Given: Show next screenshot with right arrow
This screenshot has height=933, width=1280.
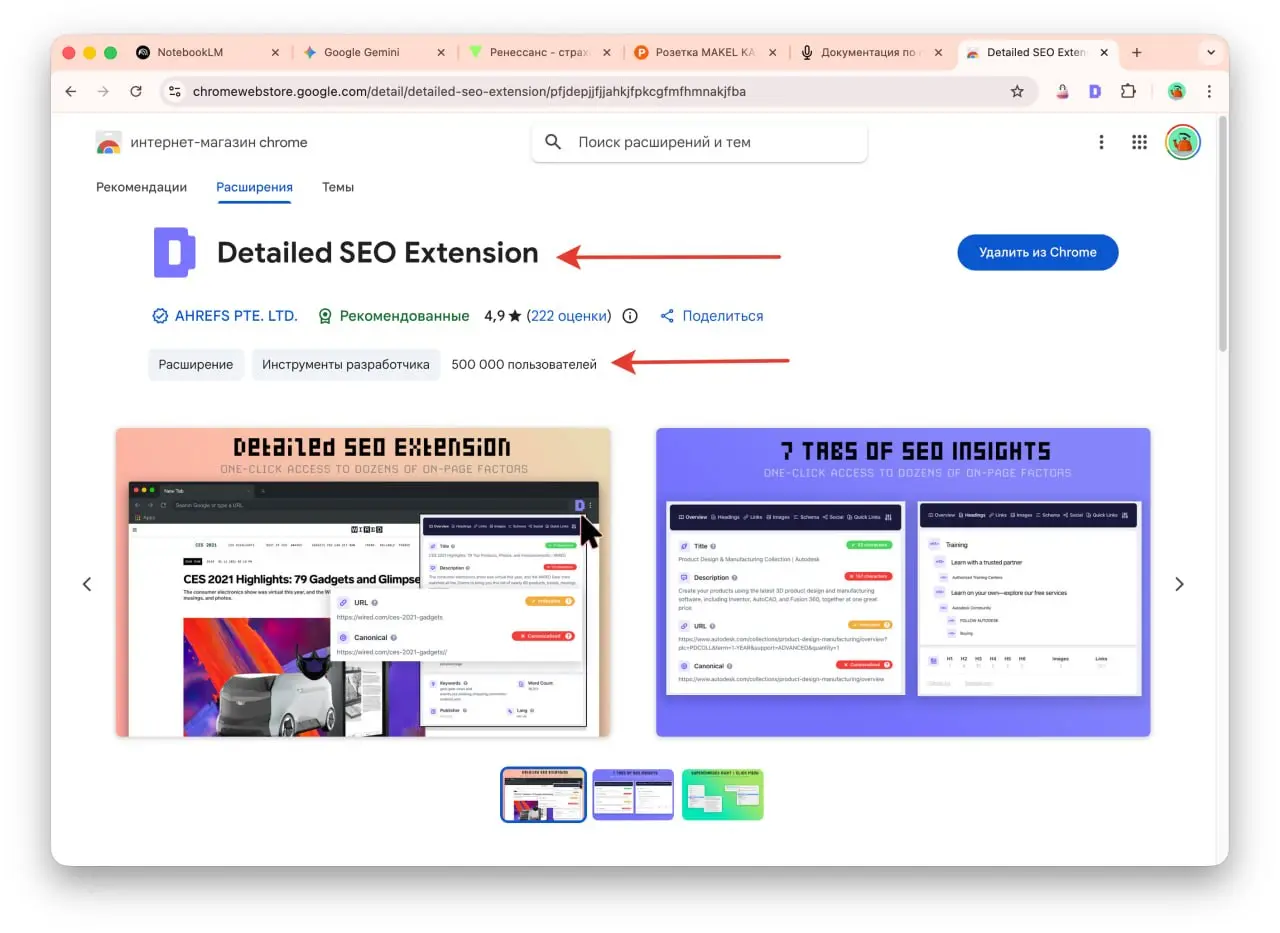Looking at the screenshot, I should [1179, 584].
